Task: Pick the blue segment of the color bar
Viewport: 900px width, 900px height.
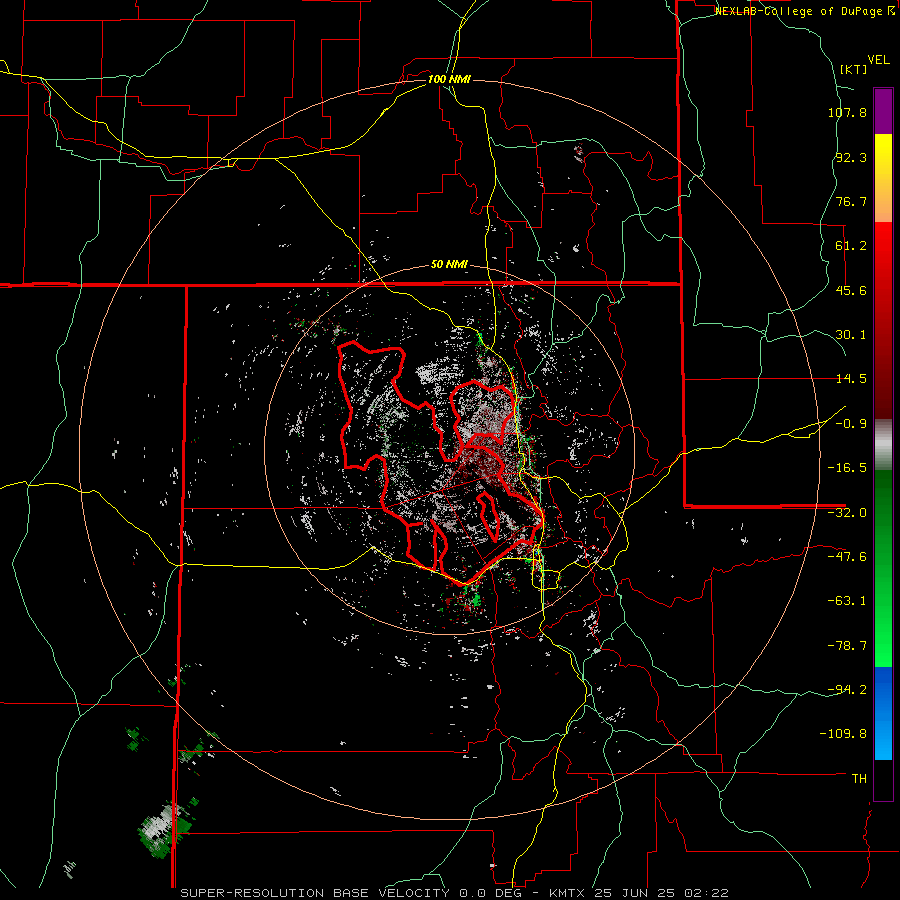Action: coord(883,713)
